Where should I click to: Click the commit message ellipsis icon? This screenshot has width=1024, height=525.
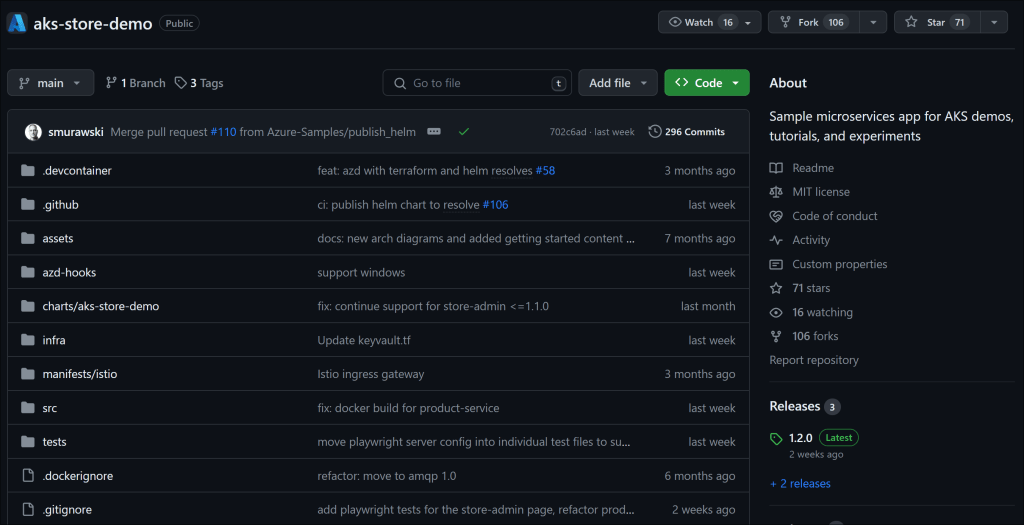434,131
